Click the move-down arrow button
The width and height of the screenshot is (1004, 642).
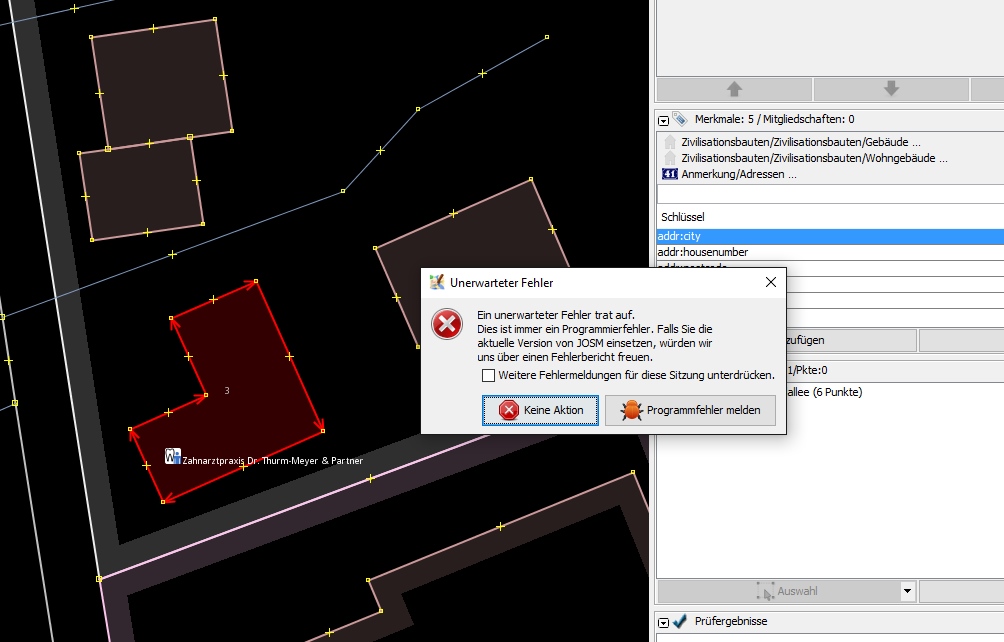(891, 89)
